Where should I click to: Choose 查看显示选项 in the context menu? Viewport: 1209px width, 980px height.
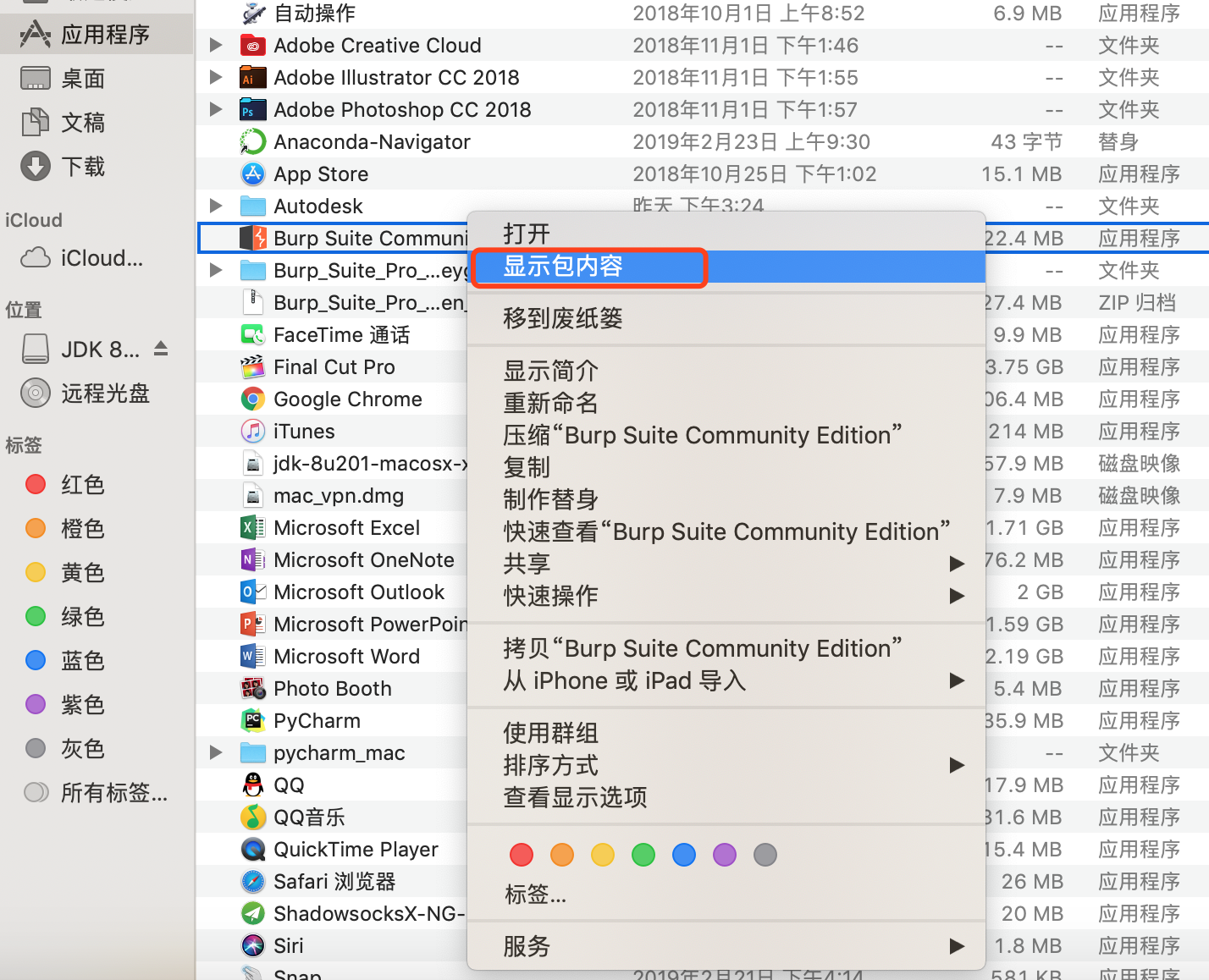726,797
